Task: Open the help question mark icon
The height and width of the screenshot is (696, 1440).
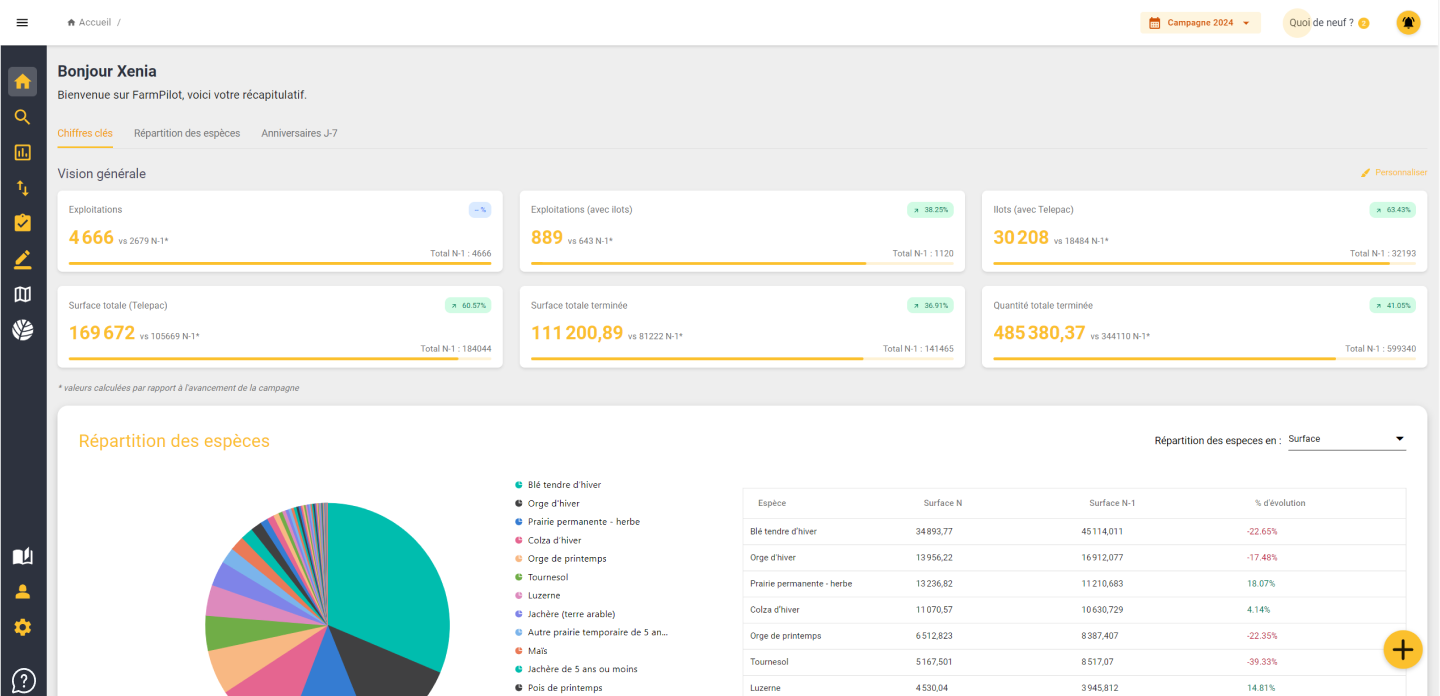Action: pos(22,681)
